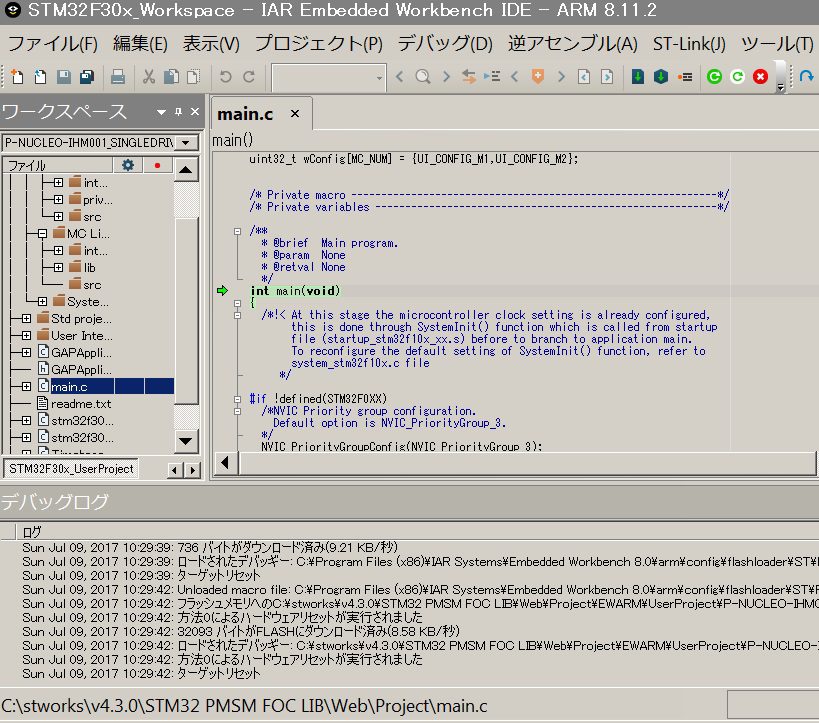Collapse the Main program doc comment block
This screenshot has width=819, height=723.
point(238,231)
